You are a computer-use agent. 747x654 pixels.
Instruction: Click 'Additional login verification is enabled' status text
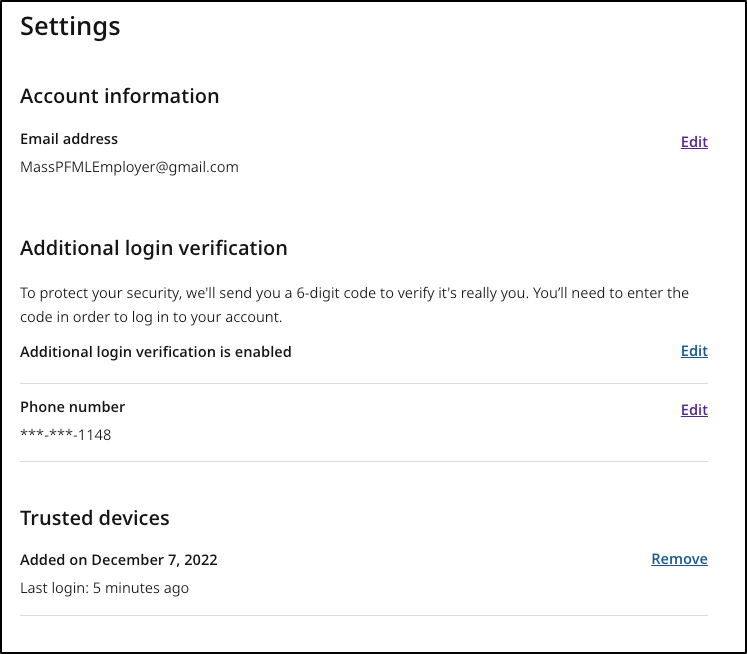pyautogui.click(x=156, y=352)
